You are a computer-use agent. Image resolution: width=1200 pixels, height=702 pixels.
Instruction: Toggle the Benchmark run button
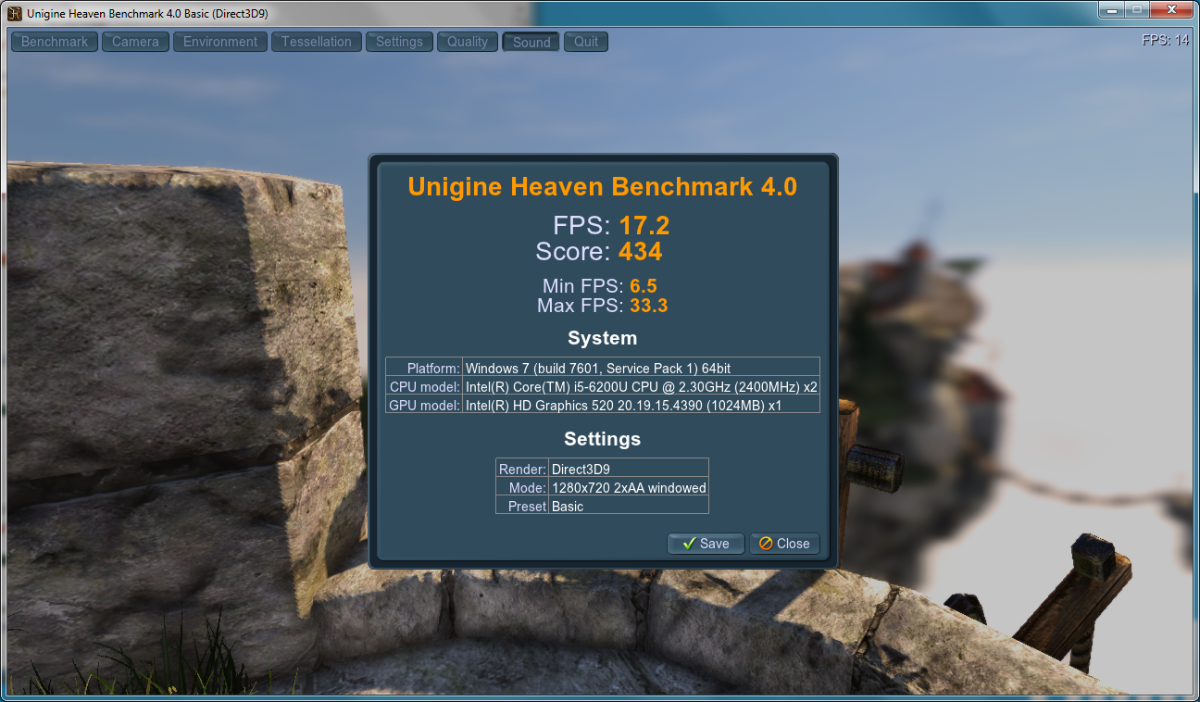pyautogui.click(x=55, y=42)
